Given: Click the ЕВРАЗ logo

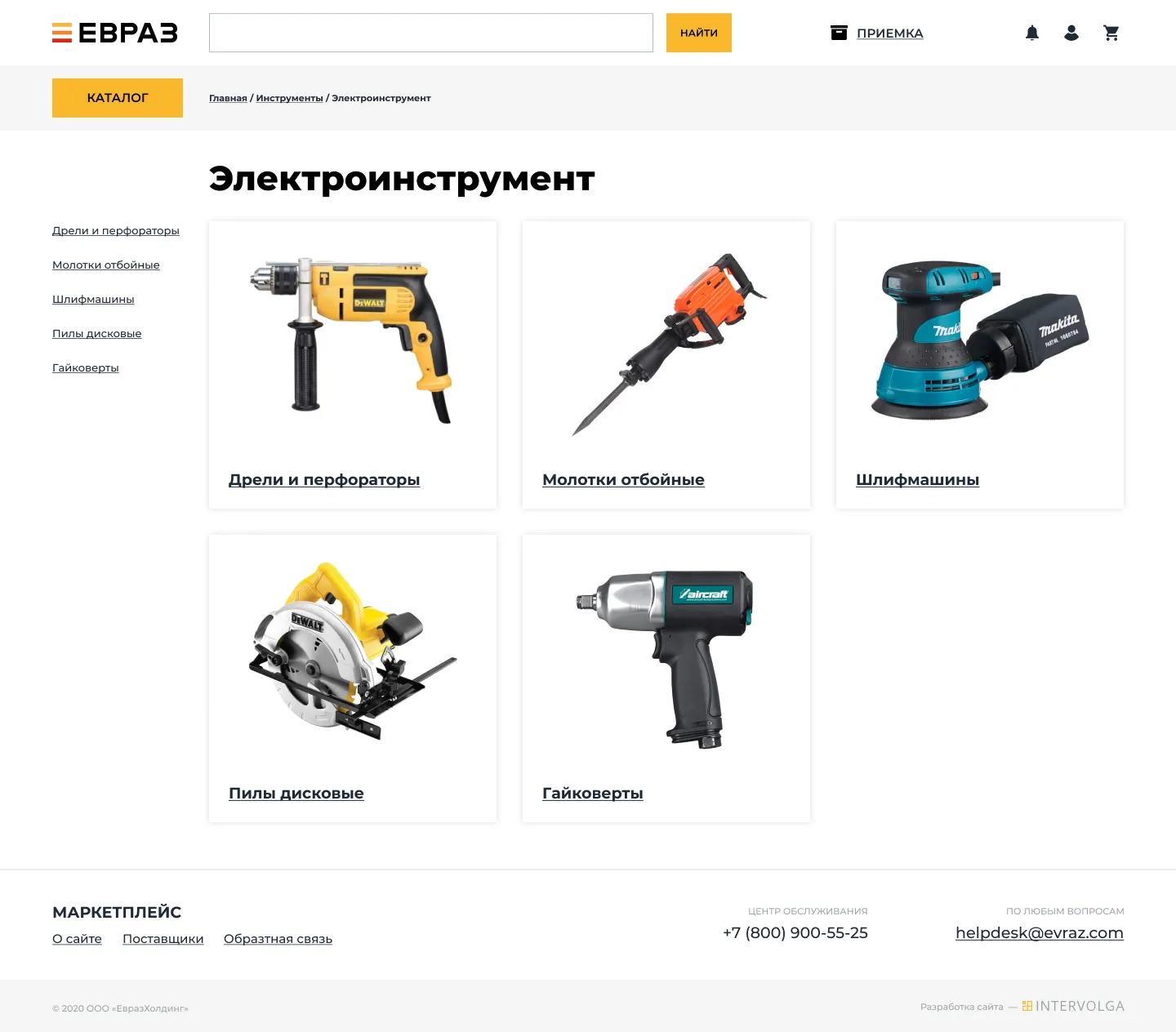Looking at the screenshot, I should pyautogui.click(x=115, y=33).
